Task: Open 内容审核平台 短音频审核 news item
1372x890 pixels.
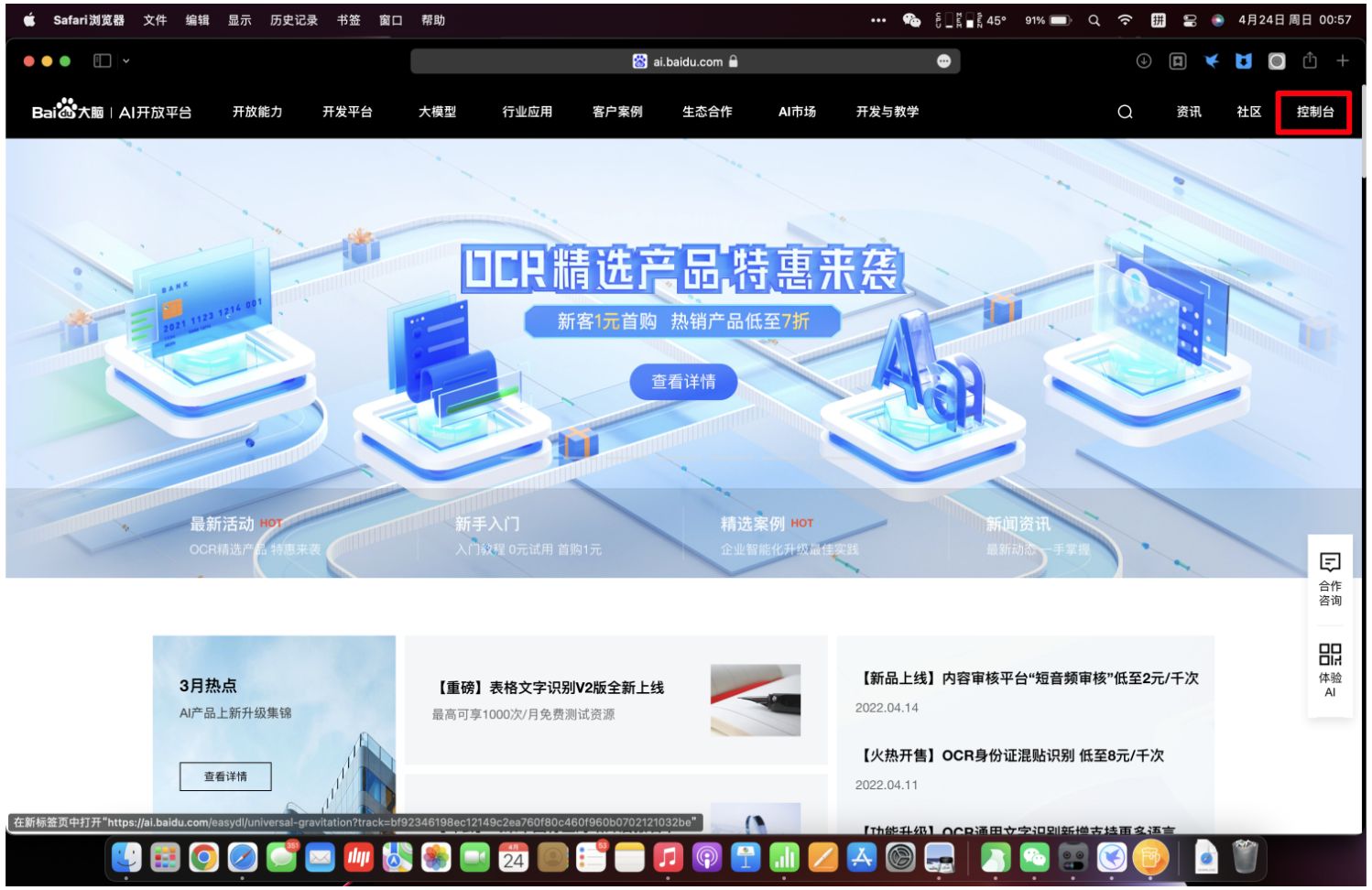Action: coord(1028,678)
